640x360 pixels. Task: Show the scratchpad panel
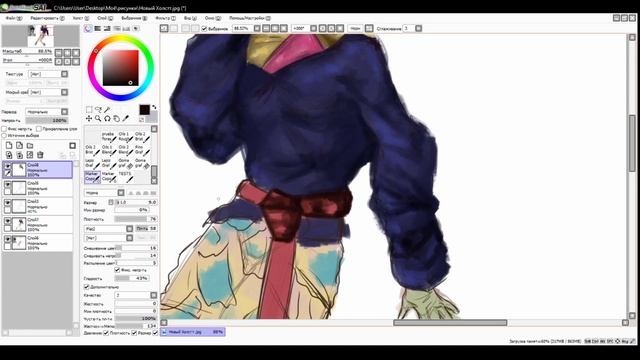[x=136, y=29]
